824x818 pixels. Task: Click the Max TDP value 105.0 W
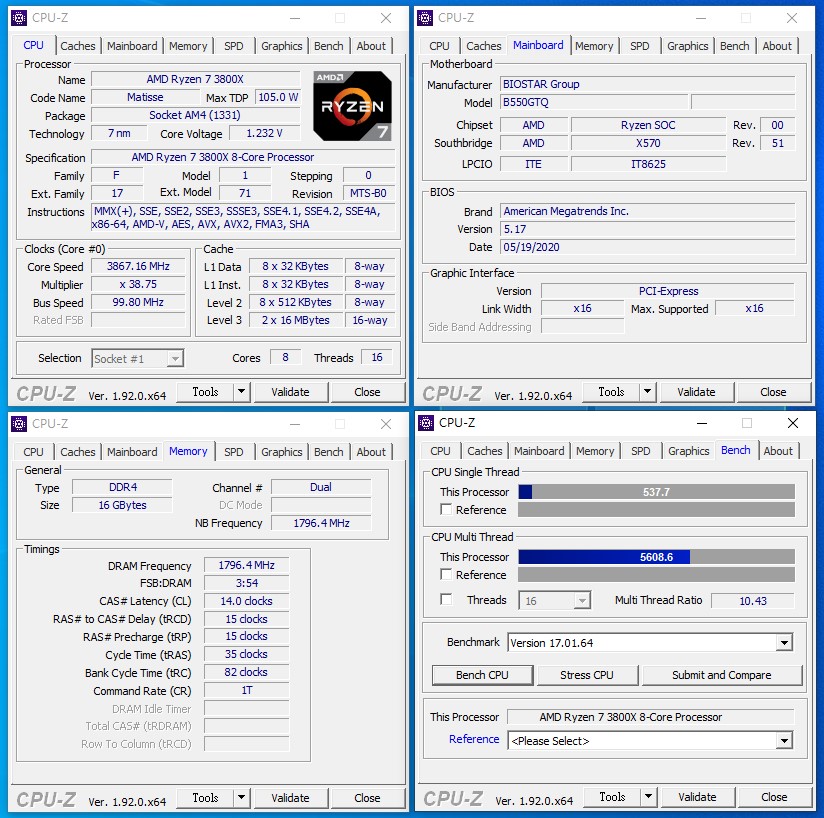pos(278,97)
